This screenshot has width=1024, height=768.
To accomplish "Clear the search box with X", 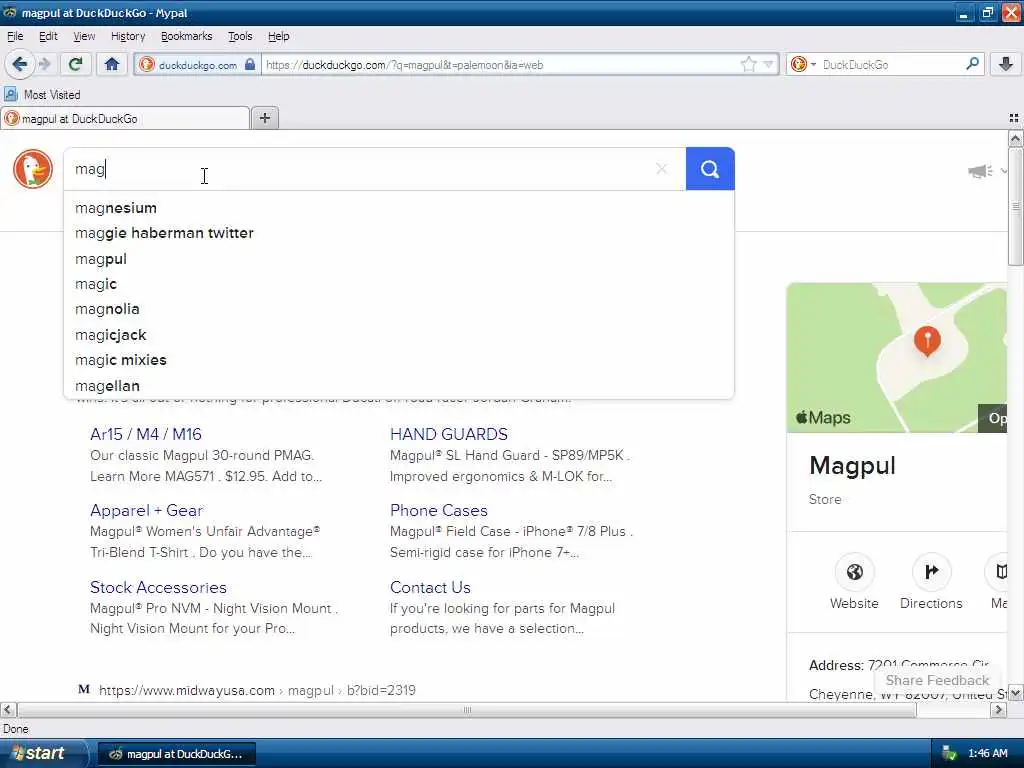I will click(x=662, y=169).
